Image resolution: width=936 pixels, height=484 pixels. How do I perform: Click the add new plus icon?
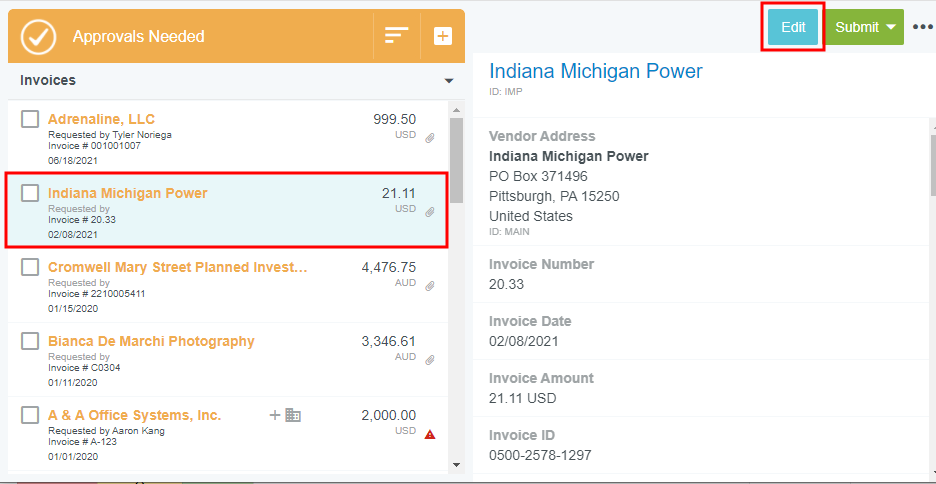[x=442, y=36]
